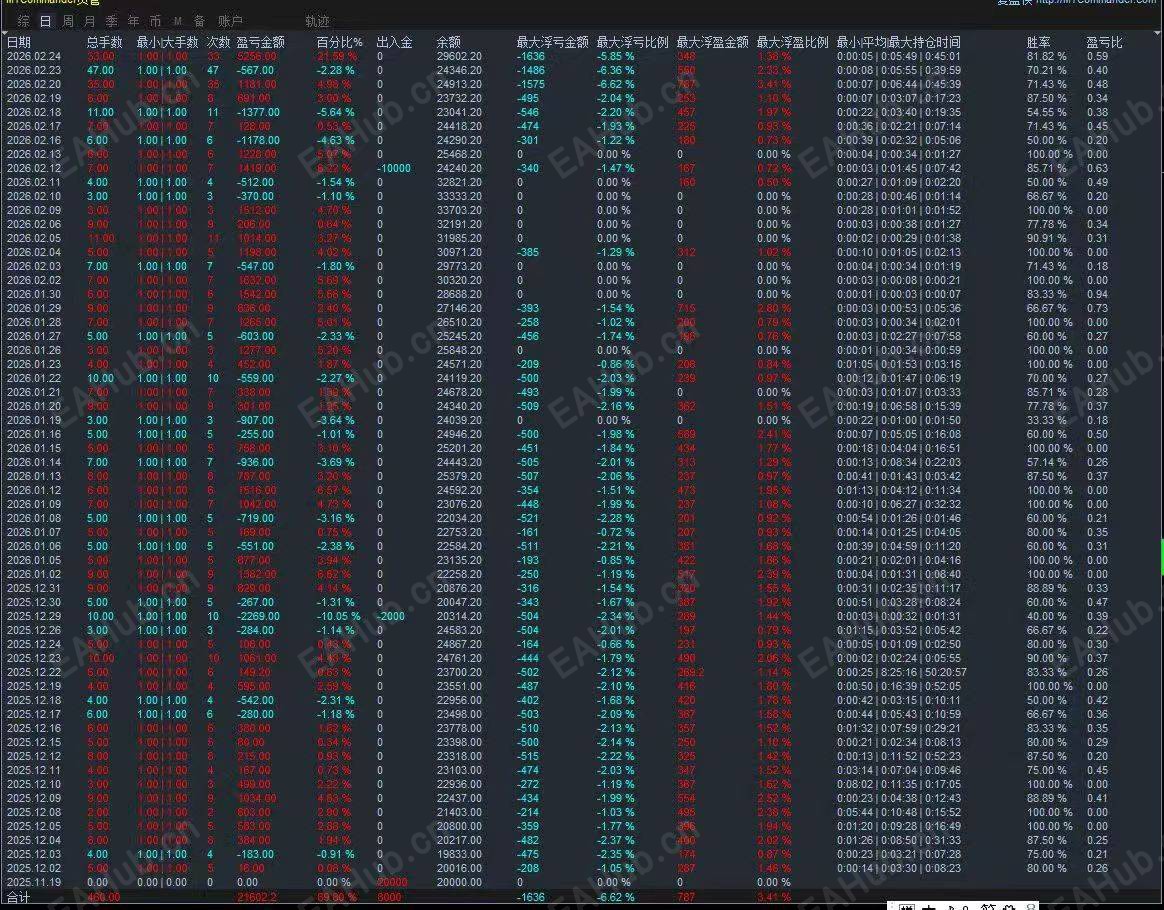Switch to the 账户 account tab
The image size is (1164, 910).
point(230,22)
